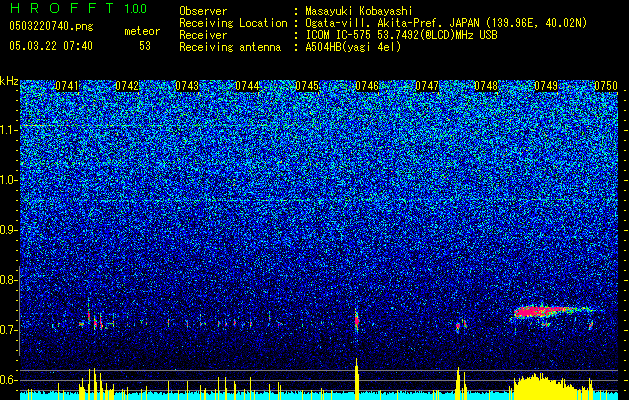Click the 0.8 frequency axis label

pyautogui.click(x=8, y=280)
